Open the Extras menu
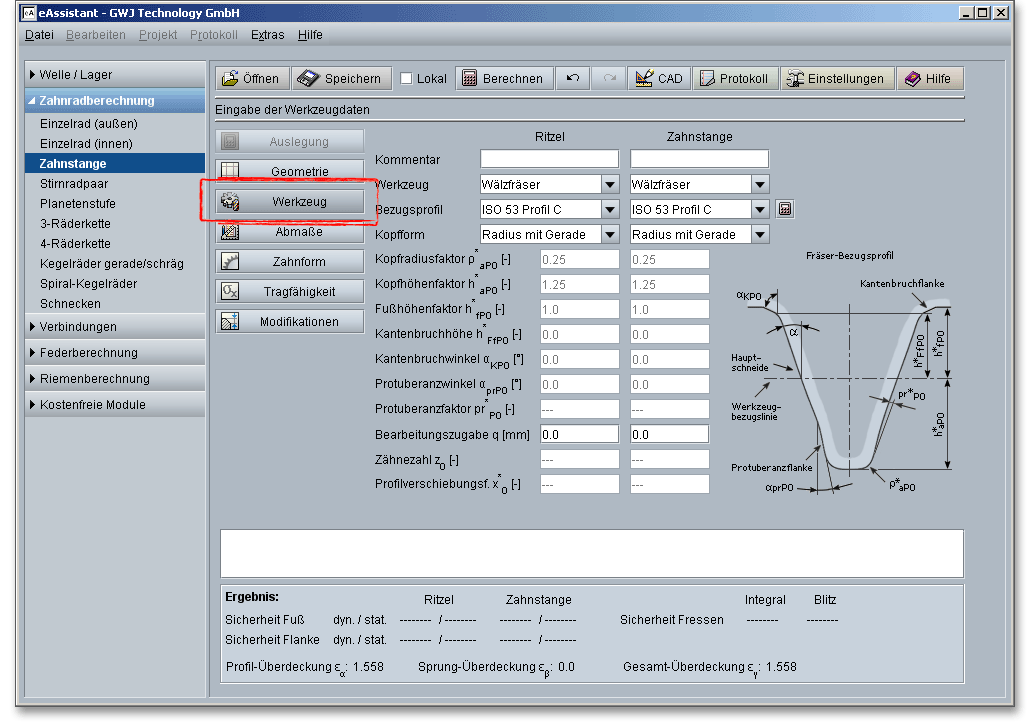Screen dimensions: 1030x722 point(267,35)
